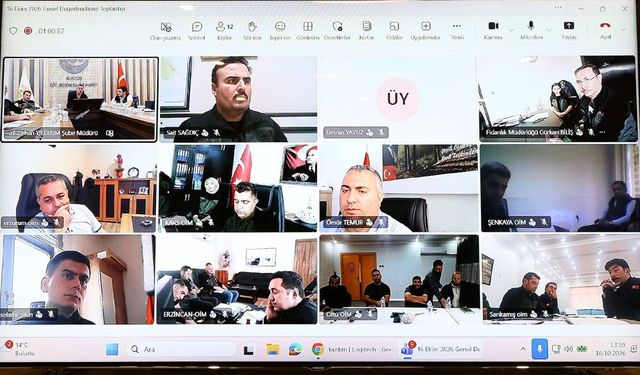Expand the Kamera options arrow

[x=511, y=30]
